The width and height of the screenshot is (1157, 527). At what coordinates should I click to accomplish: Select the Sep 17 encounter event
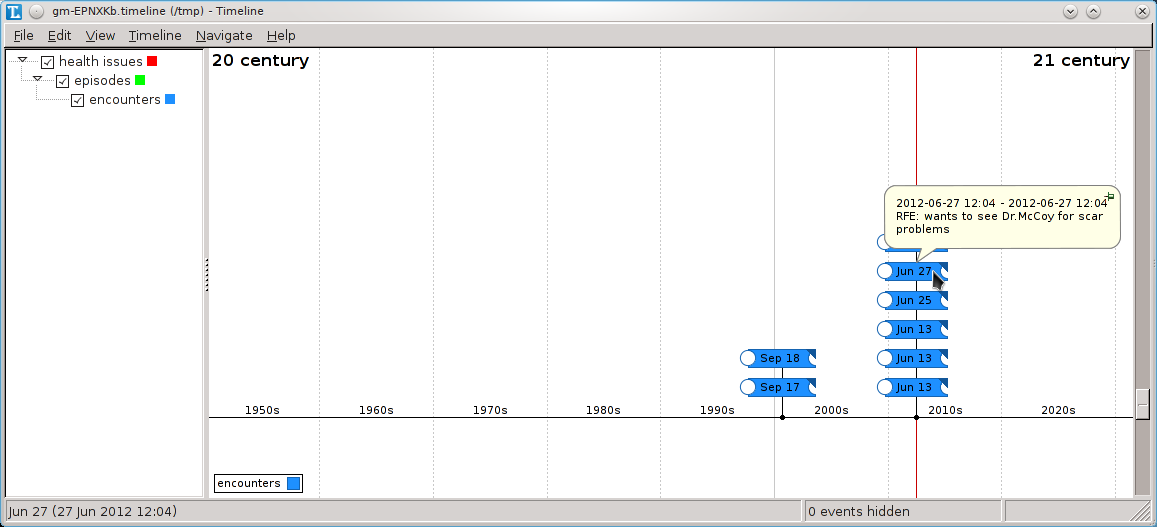tap(779, 388)
